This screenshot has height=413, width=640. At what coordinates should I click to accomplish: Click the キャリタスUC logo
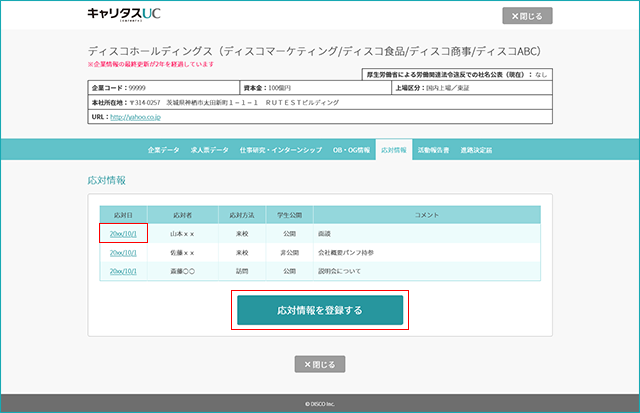point(124,14)
